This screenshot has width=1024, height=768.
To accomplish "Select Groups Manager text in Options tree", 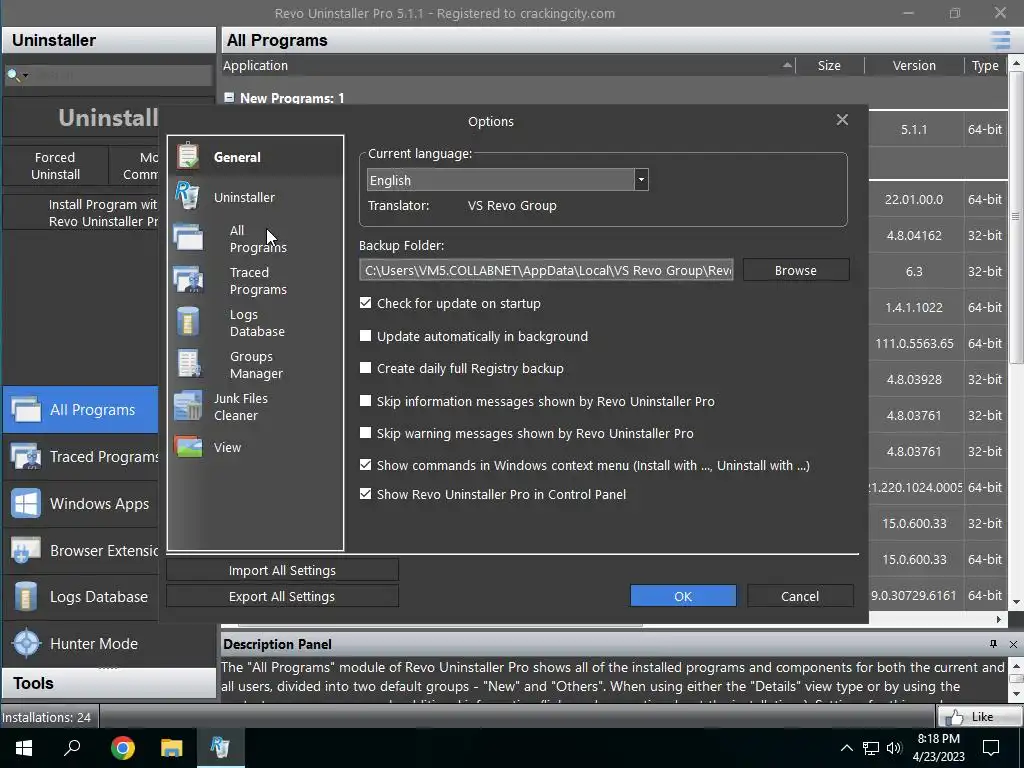I will pos(256,365).
